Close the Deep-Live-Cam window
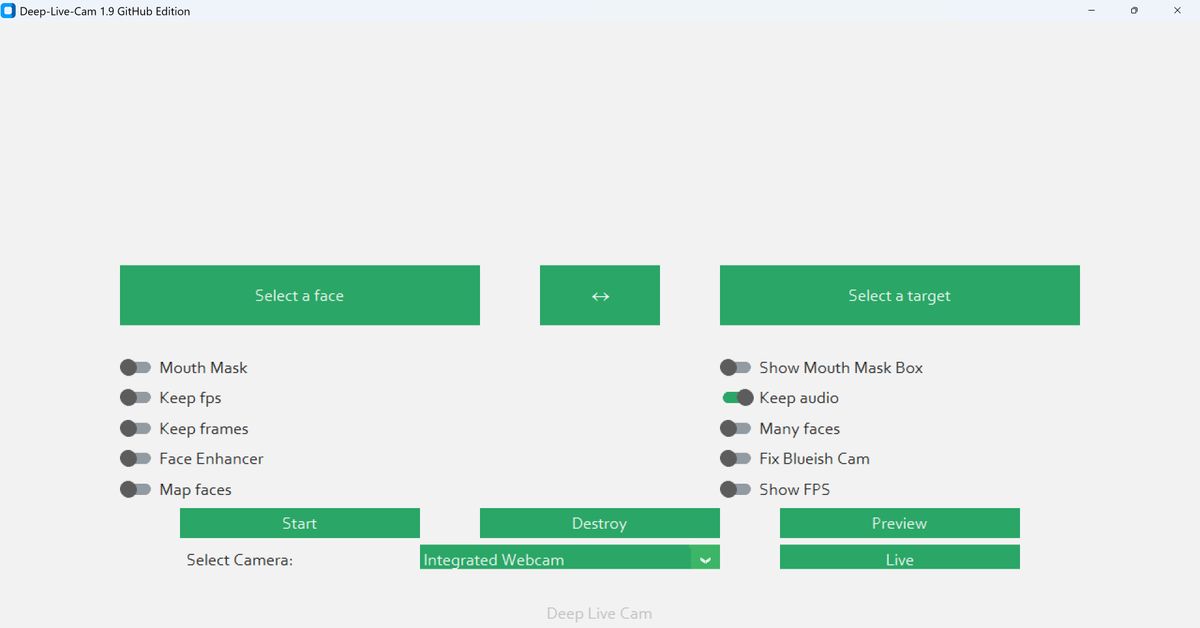Image resolution: width=1200 pixels, height=628 pixels. [x=1177, y=11]
